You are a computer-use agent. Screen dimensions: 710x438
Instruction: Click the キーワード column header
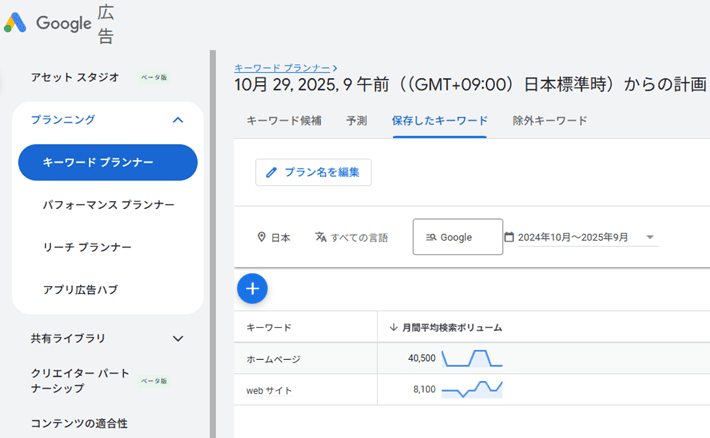269,327
